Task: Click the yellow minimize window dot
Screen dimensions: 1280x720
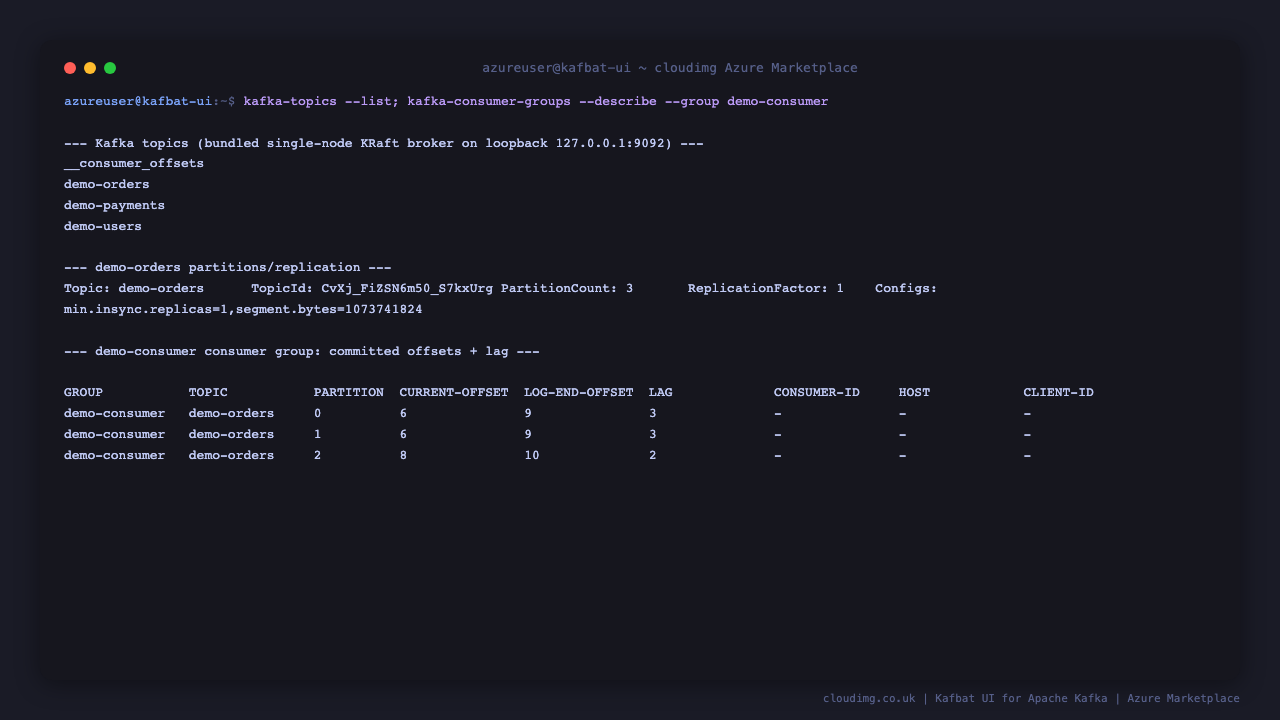Action: [90, 68]
